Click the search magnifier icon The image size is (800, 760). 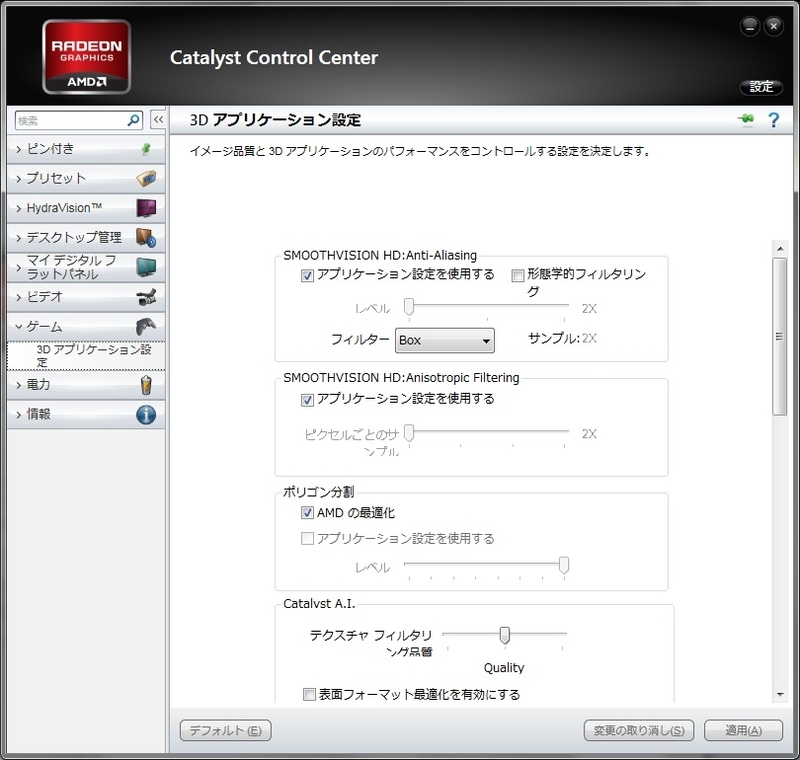(x=134, y=120)
